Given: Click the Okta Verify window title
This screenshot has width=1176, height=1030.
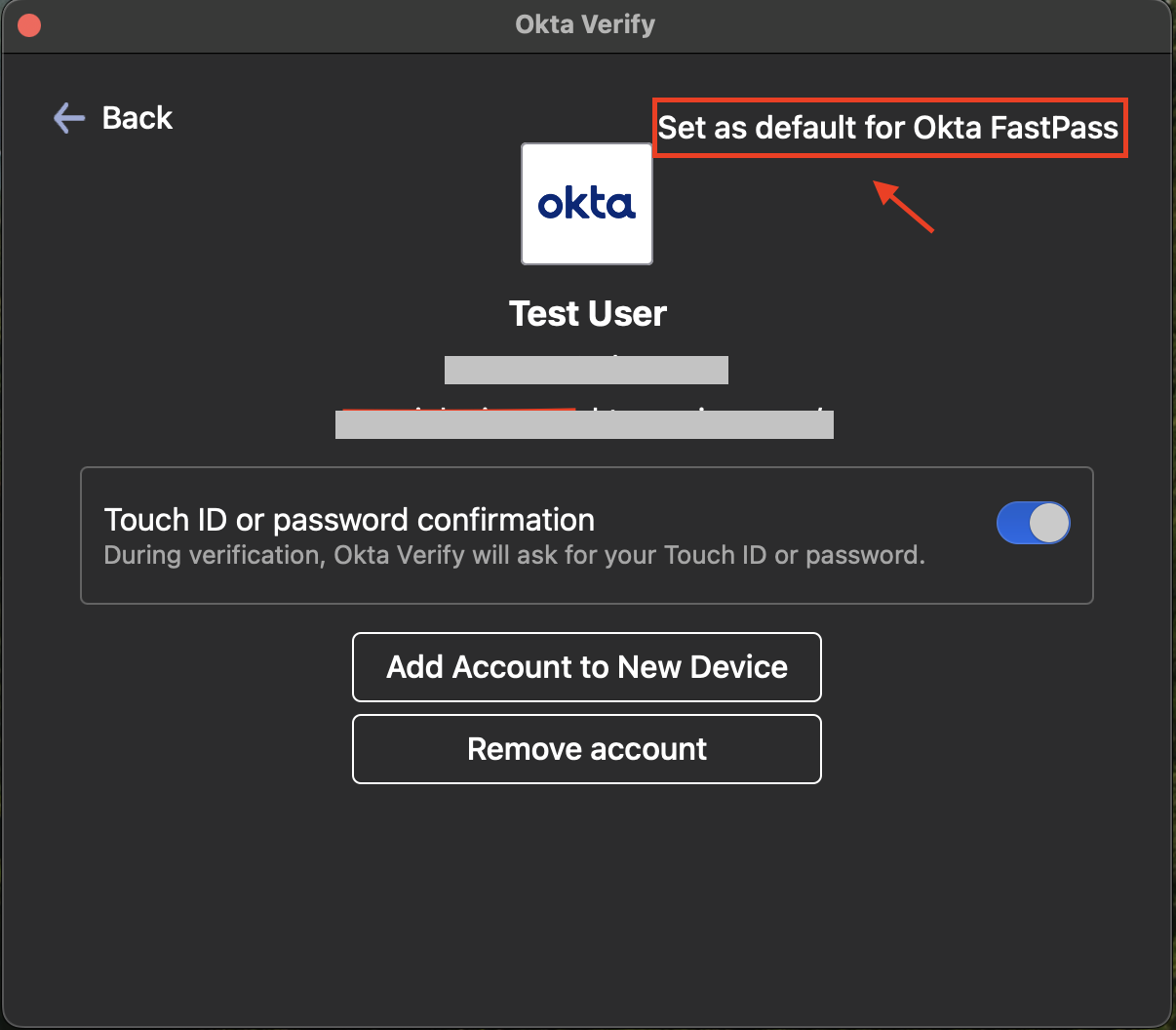Looking at the screenshot, I should pos(585,24).
